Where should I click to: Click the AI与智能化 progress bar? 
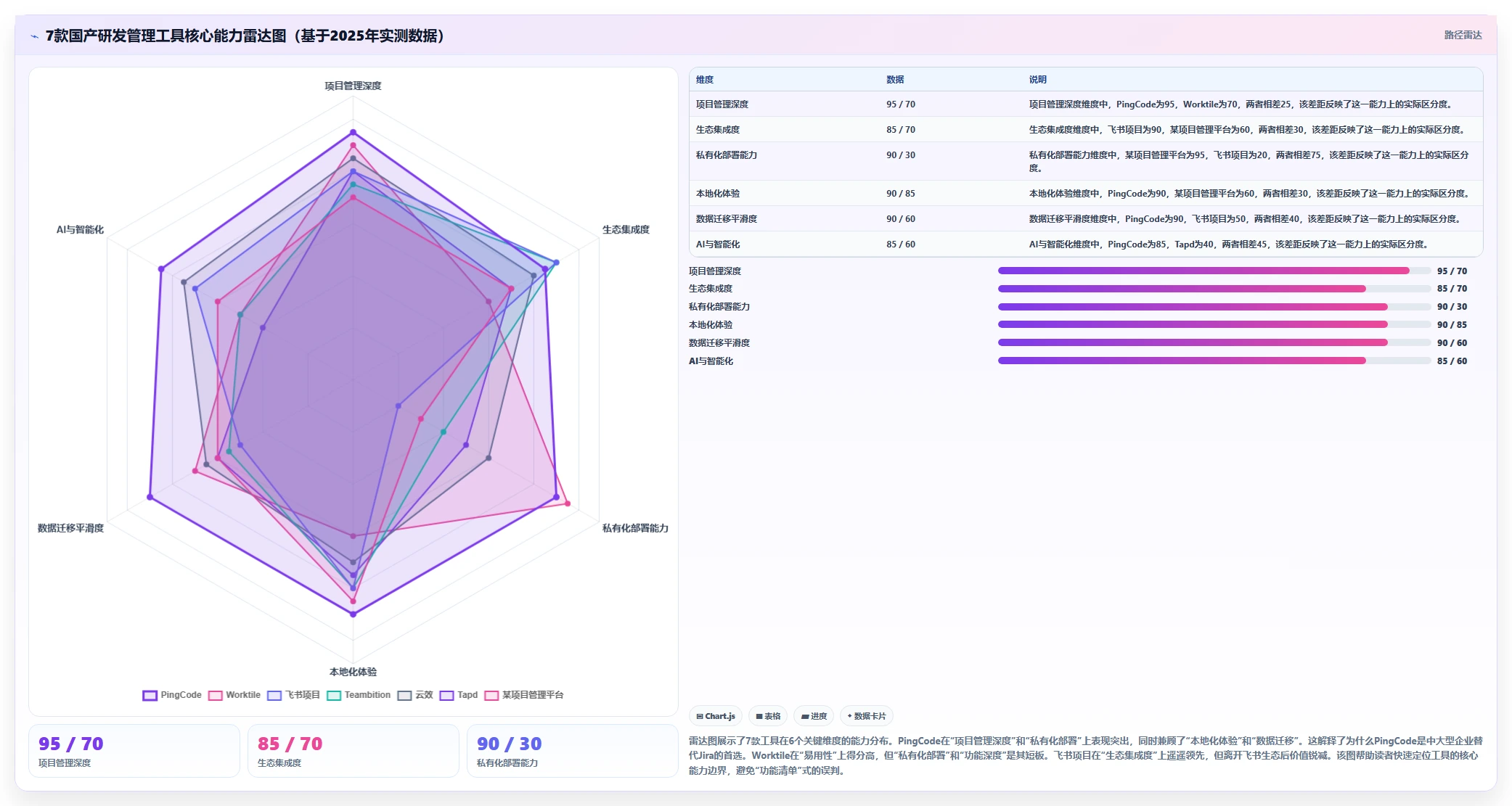tap(1214, 361)
